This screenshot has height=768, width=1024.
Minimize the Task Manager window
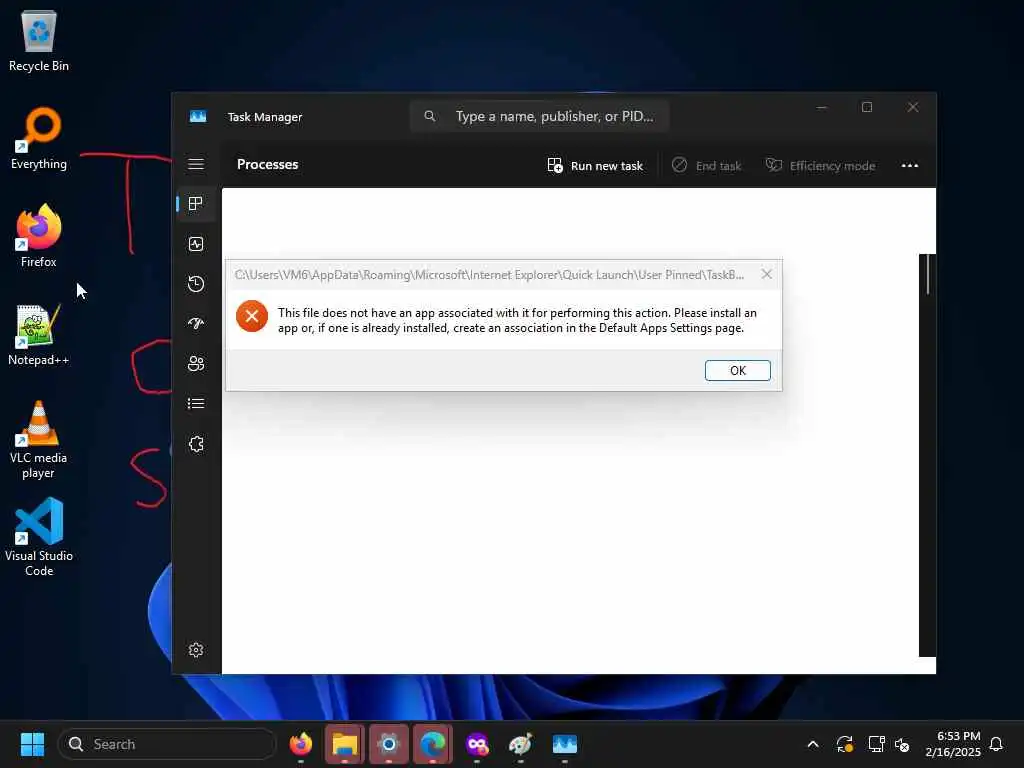tap(822, 107)
